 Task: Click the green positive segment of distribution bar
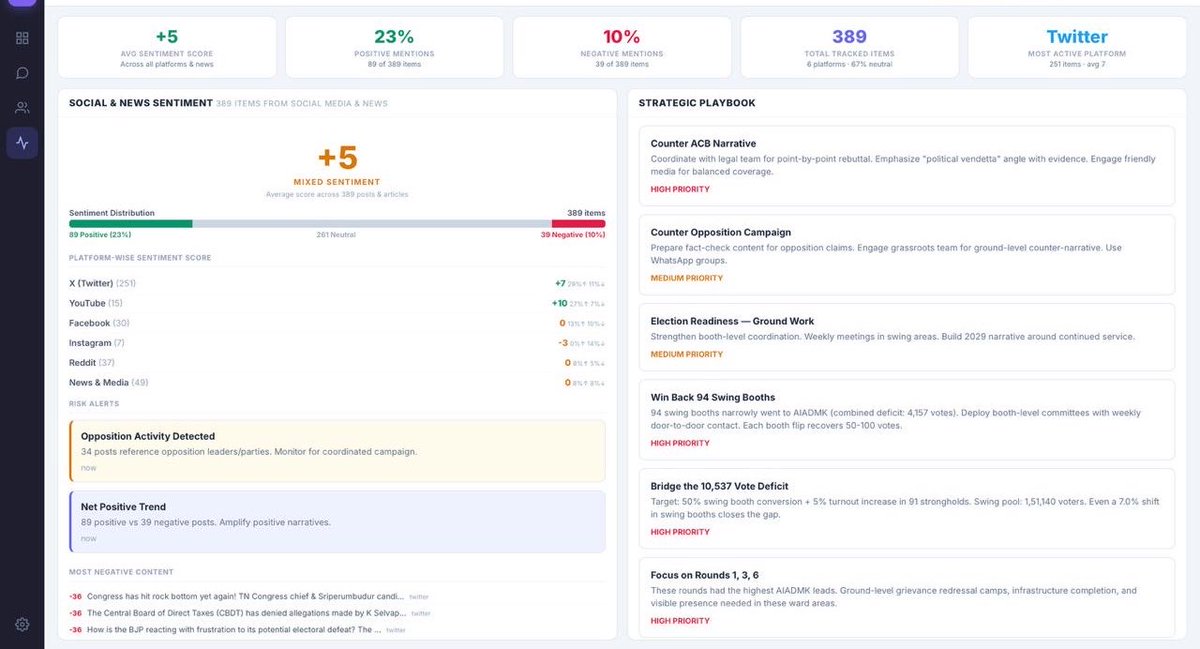130,224
